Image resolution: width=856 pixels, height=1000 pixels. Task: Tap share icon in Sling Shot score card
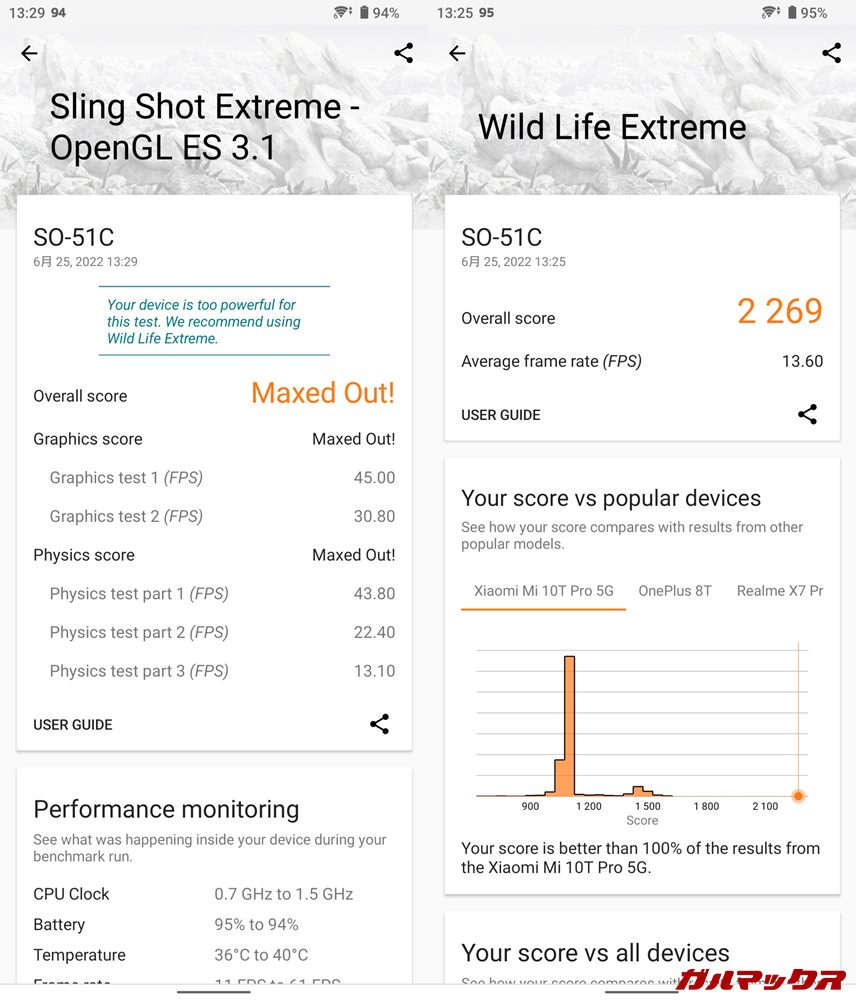click(379, 724)
